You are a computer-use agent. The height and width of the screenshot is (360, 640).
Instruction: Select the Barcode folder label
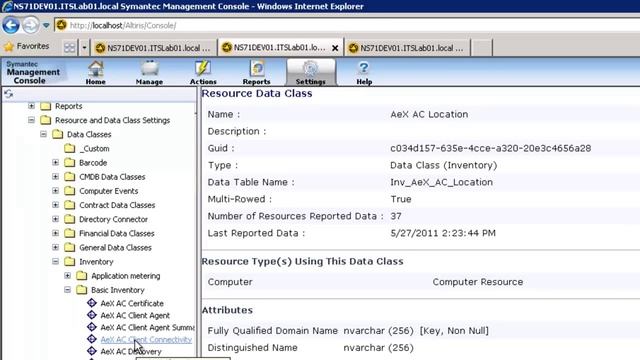pyautogui.click(x=93, y=162)
